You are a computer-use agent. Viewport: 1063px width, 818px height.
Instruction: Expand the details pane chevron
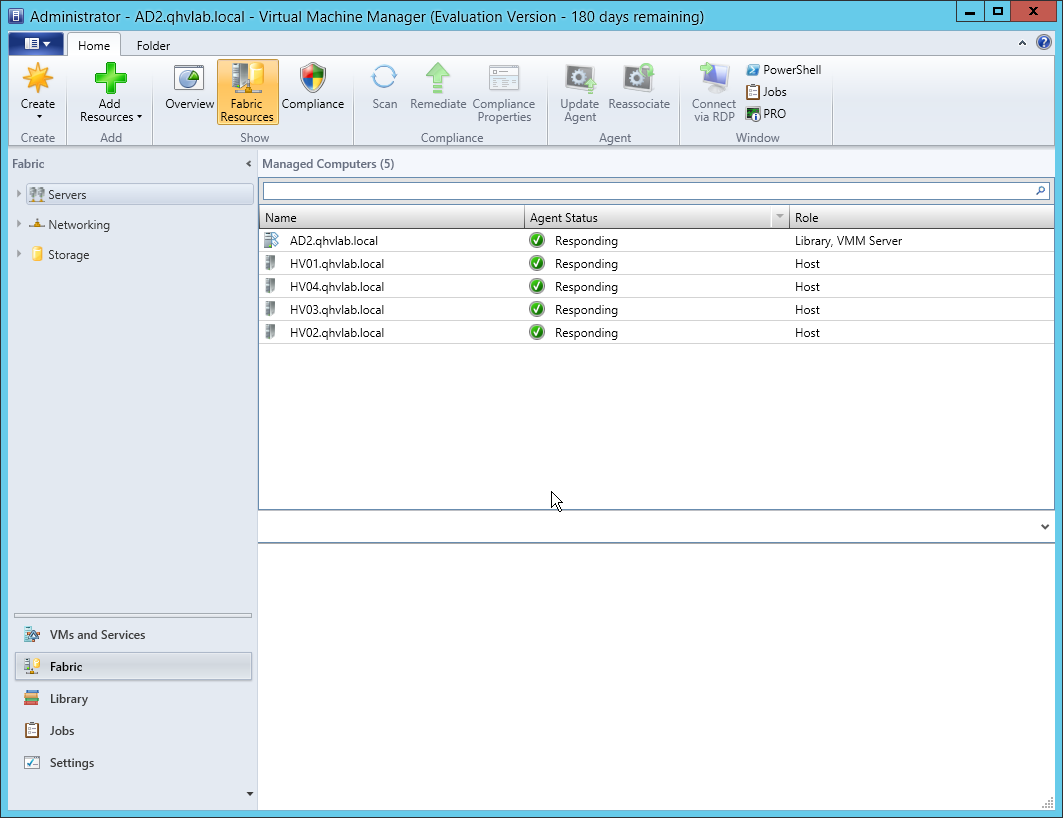1045,527
